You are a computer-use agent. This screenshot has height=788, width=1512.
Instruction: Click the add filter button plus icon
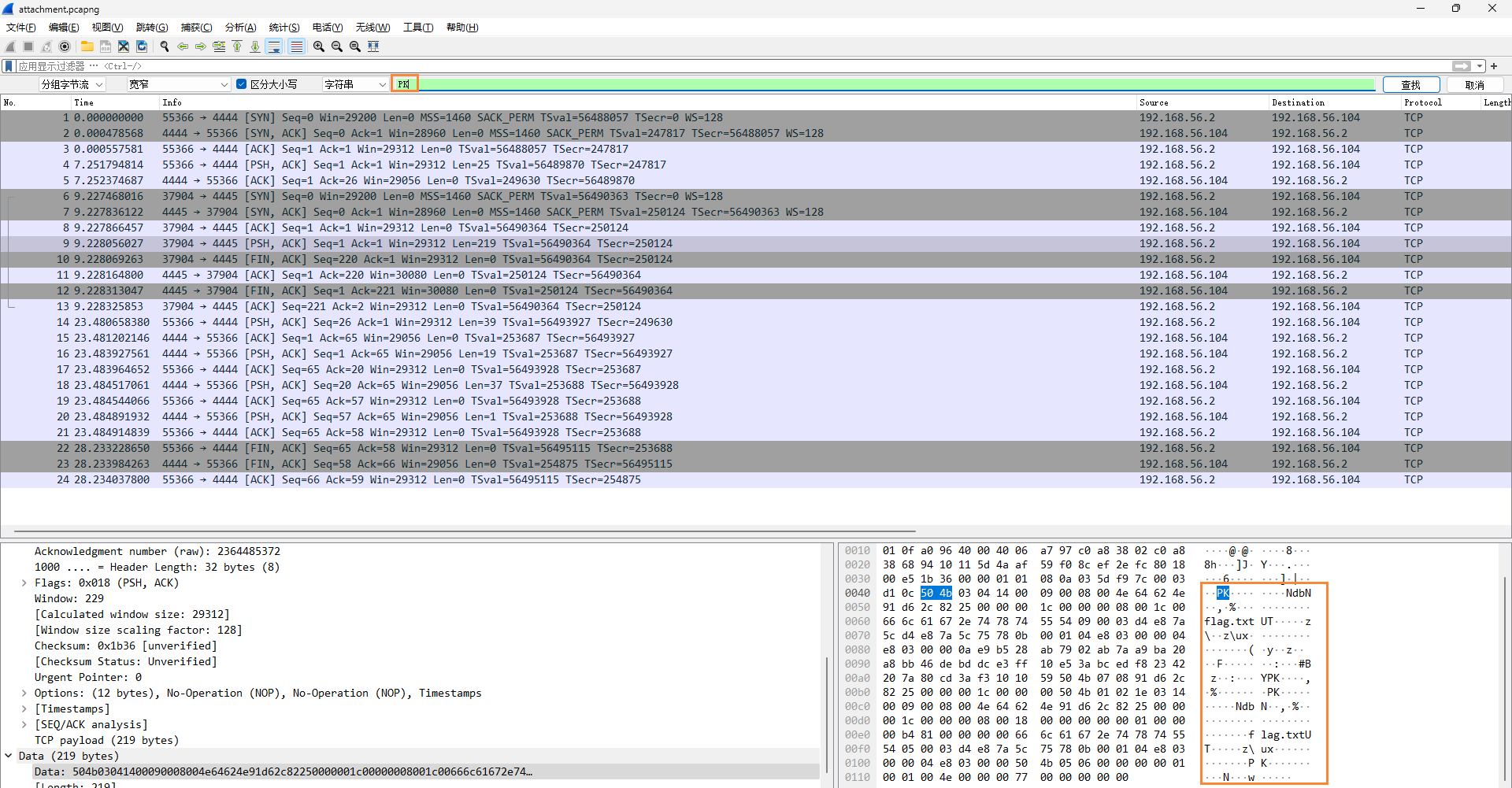click(1494, 66)
